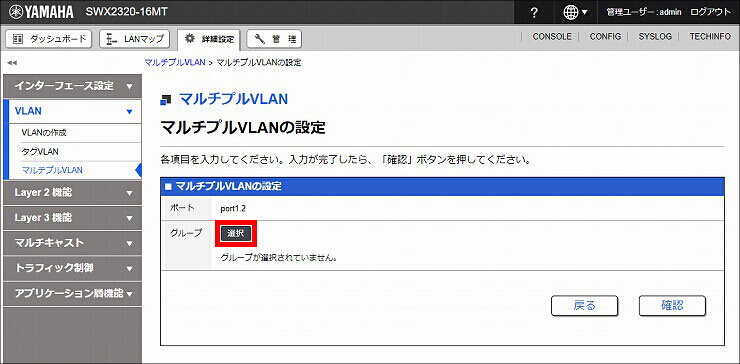Click the ポート row label
The height and width of the screenshot is (364, 740).
coord(182,208)
